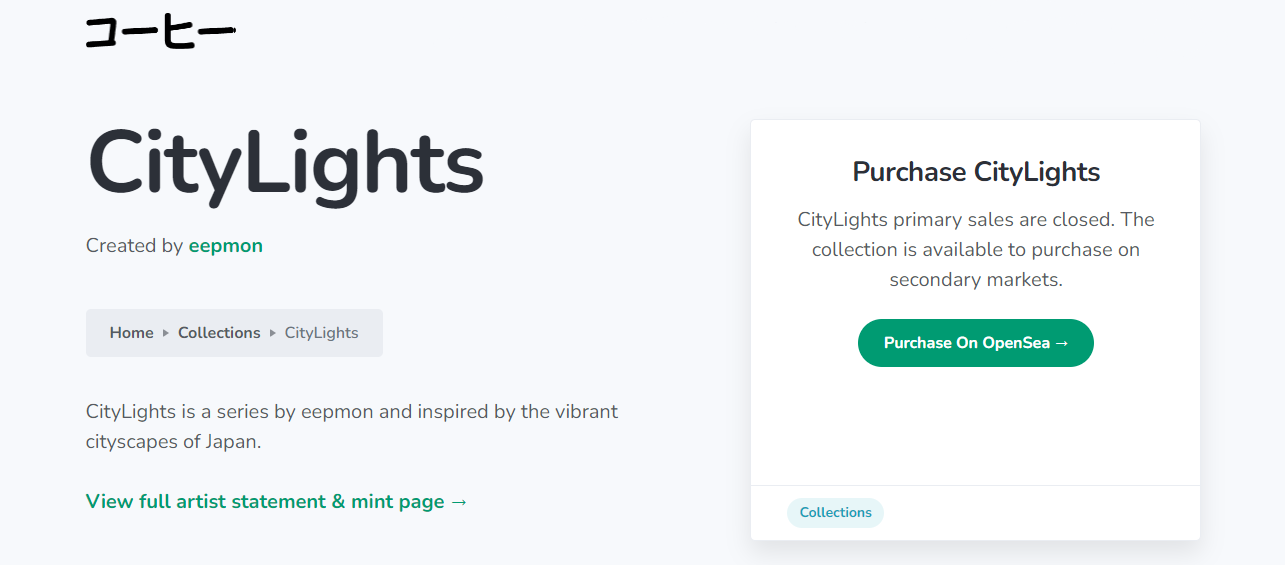Viewport: 1285px width, 565px height.
Task: Click the triangle separator after Collections breadcrumb
Action: pyautogui.click(x=273, y=333)
